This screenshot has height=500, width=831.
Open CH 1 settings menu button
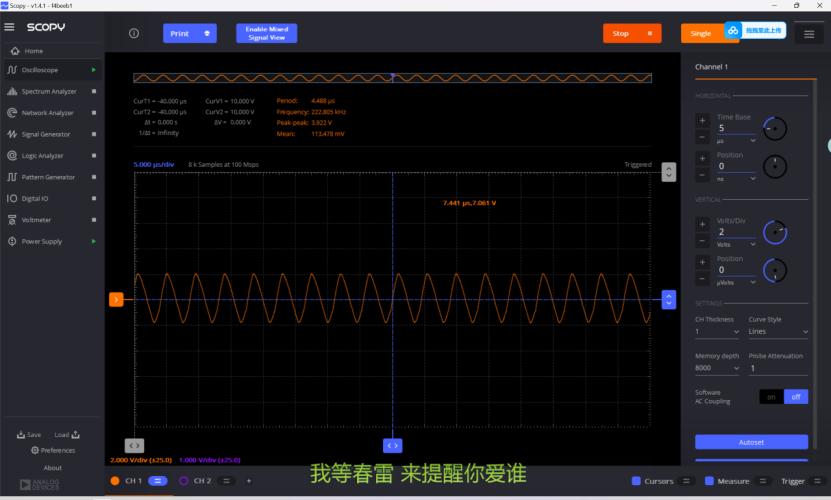158,481
